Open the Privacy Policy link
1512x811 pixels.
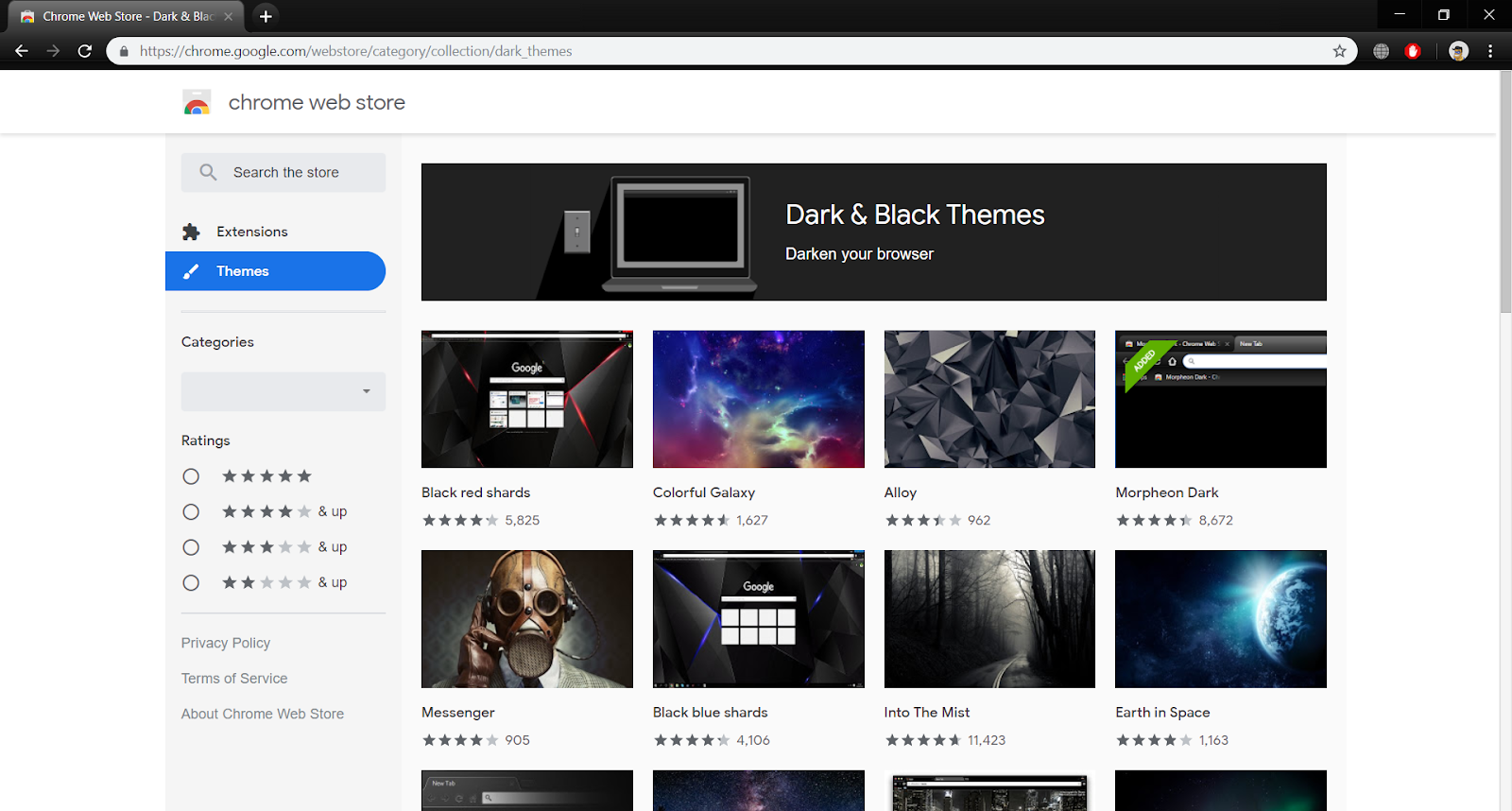[226, 643]
